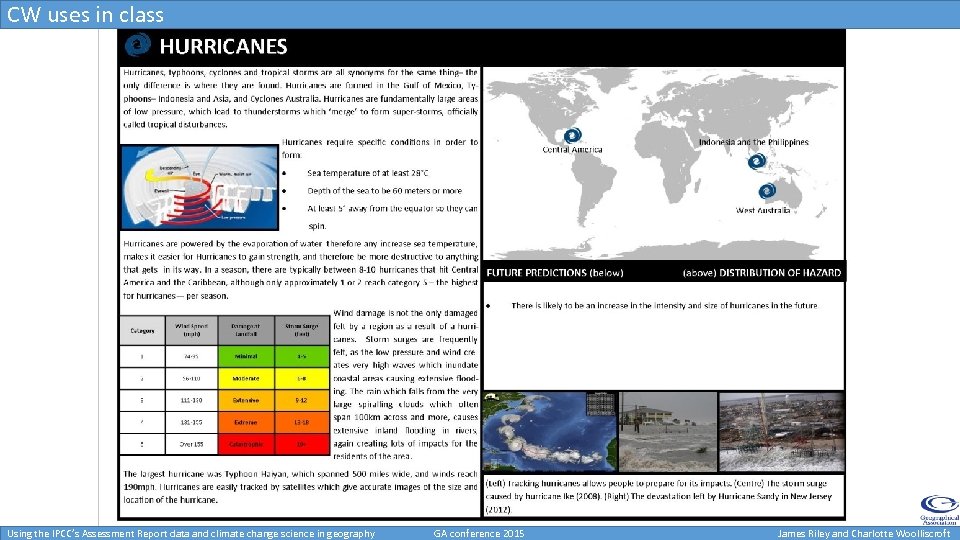Click the 'Over 155' wind speed cell
Image resolution: width=960 pixels, height=540 pixels.
pos(191,444)
